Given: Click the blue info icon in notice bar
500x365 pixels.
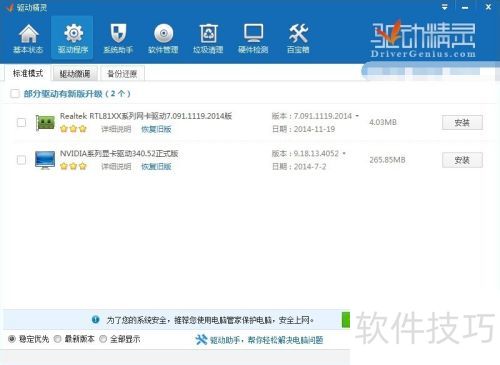Looking at the screenshot, I should 96,319.
